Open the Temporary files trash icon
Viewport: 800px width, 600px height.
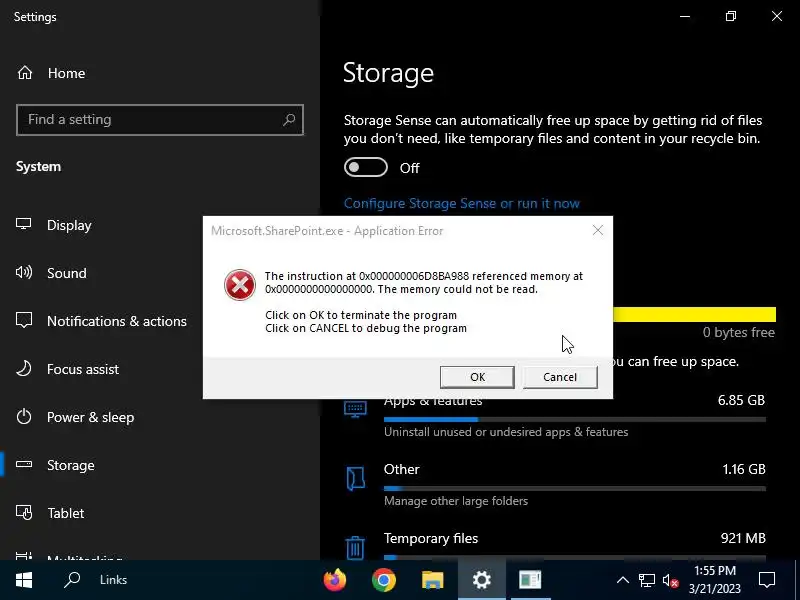[x=355, y=547]
